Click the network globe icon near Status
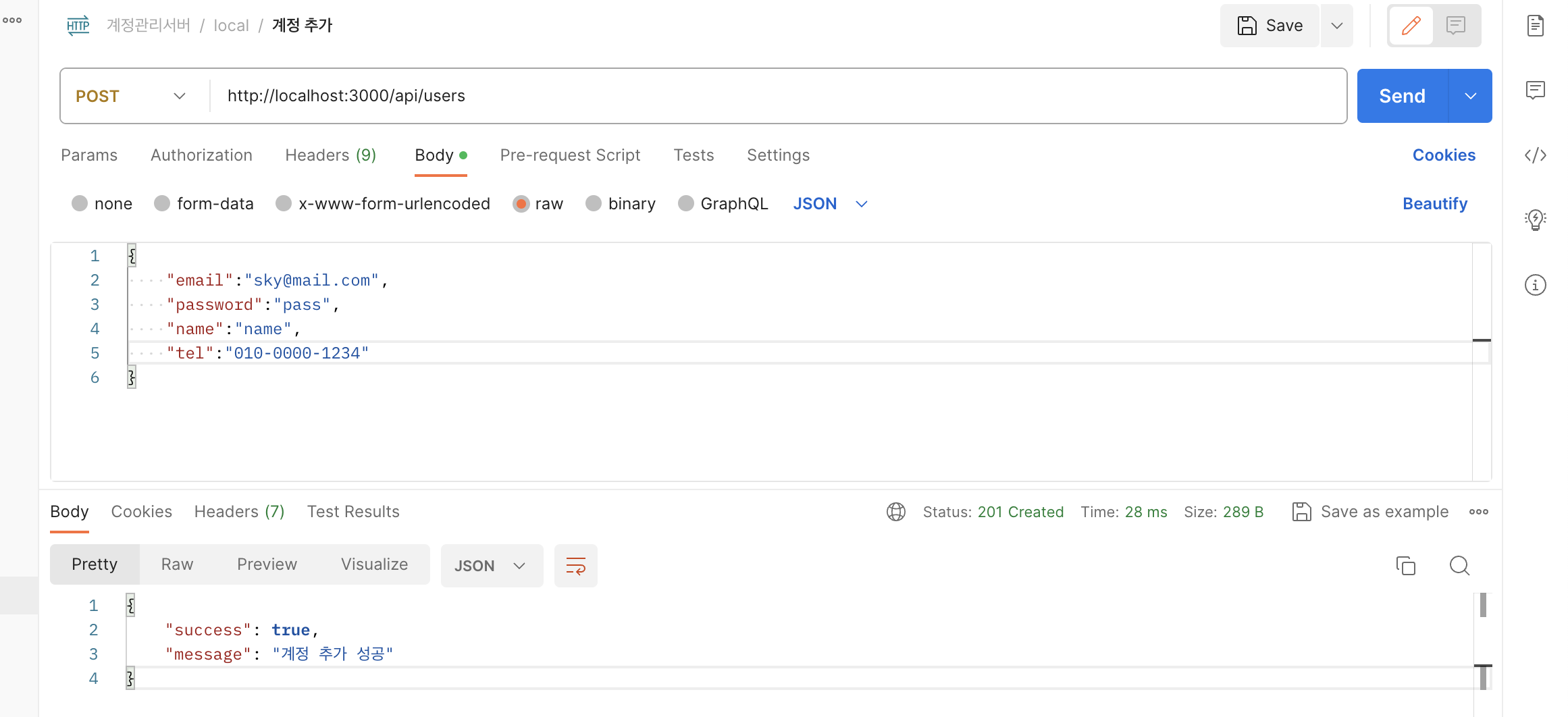This screenshot has width=1568, height=717. click(x=896, y=512)
